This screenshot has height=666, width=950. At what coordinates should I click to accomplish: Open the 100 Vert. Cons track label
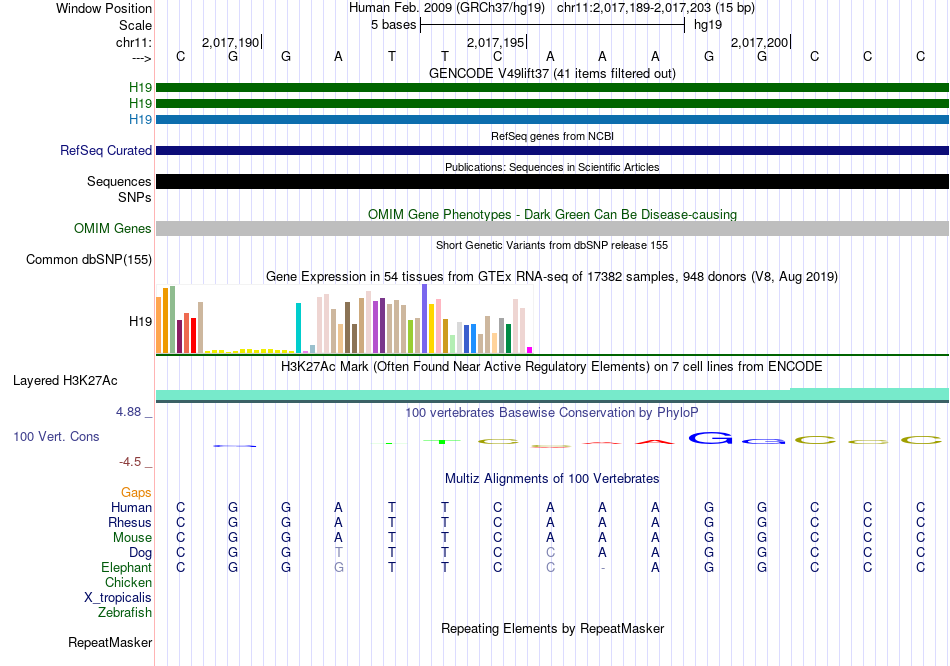point(56,436)
